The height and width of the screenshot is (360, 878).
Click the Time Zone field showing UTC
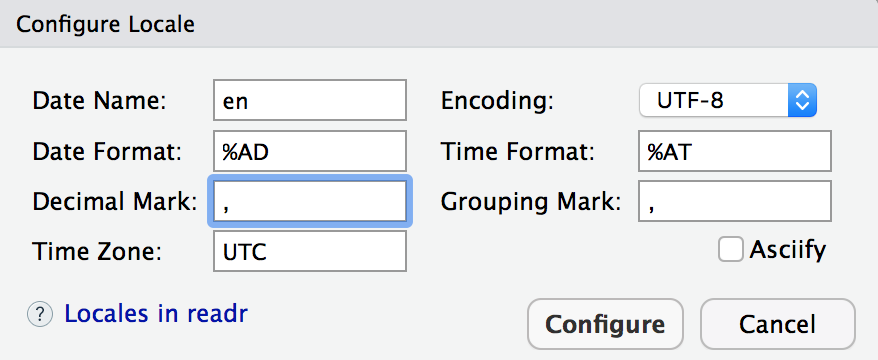310,251
